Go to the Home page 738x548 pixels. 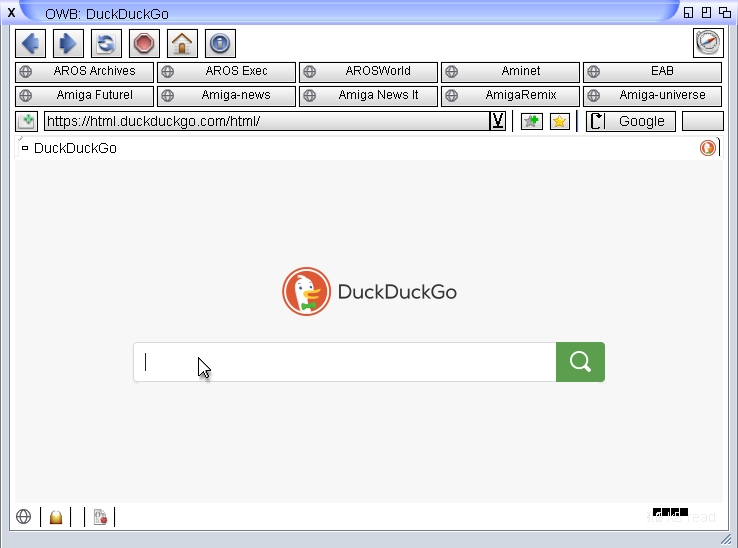pyautogui.click(x=182, y=44)
